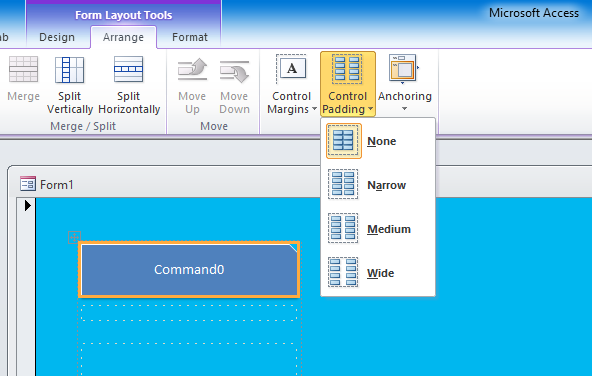Select the first empty layout cell below Command0
The height and width of the screenshot is (376, 592).
pos(189,313)
